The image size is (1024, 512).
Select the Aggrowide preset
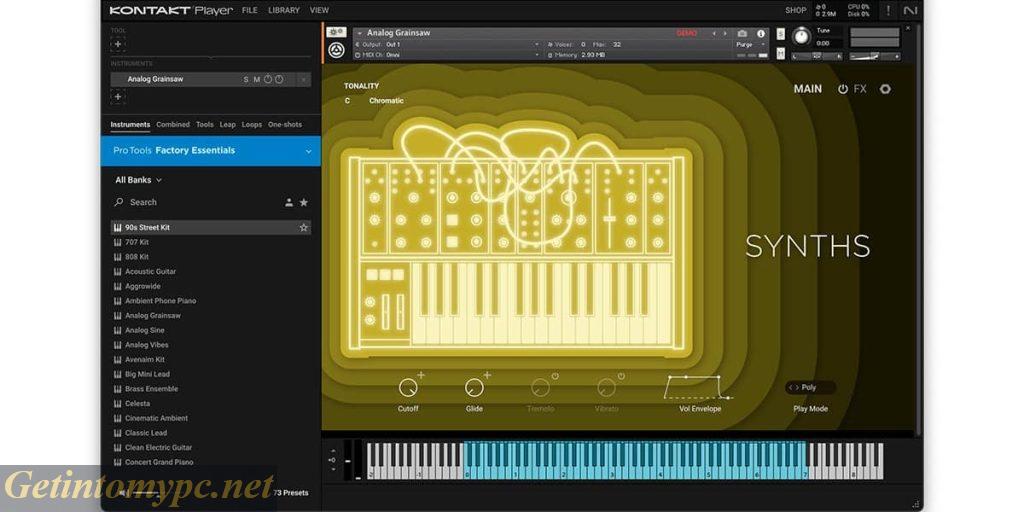click(211, 286)
